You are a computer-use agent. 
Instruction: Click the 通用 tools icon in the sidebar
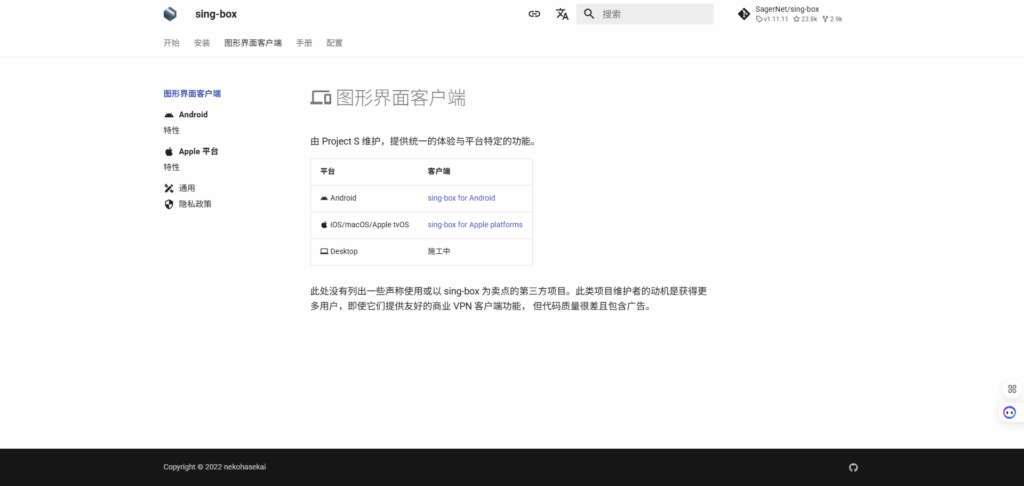[x=169, y=188]
